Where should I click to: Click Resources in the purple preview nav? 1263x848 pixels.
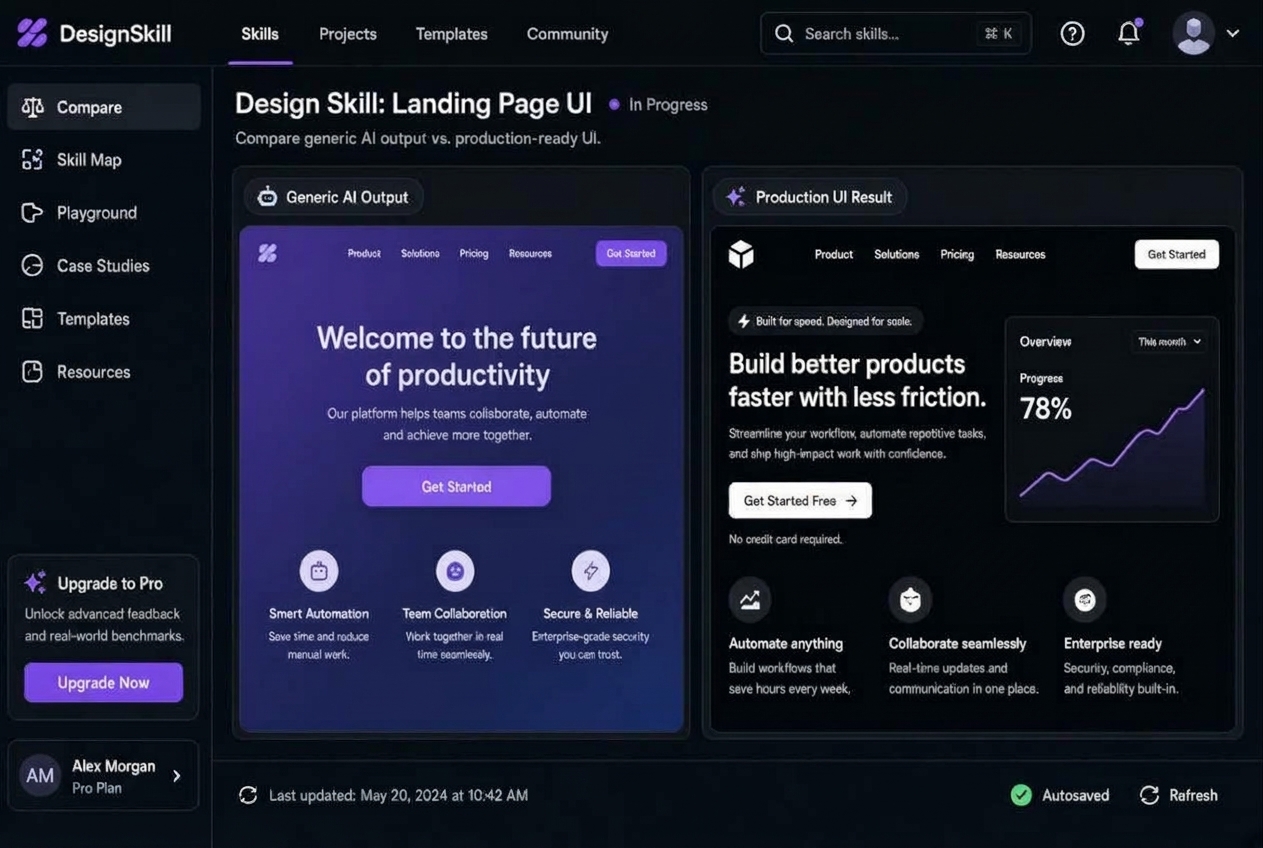coord(530,254)
